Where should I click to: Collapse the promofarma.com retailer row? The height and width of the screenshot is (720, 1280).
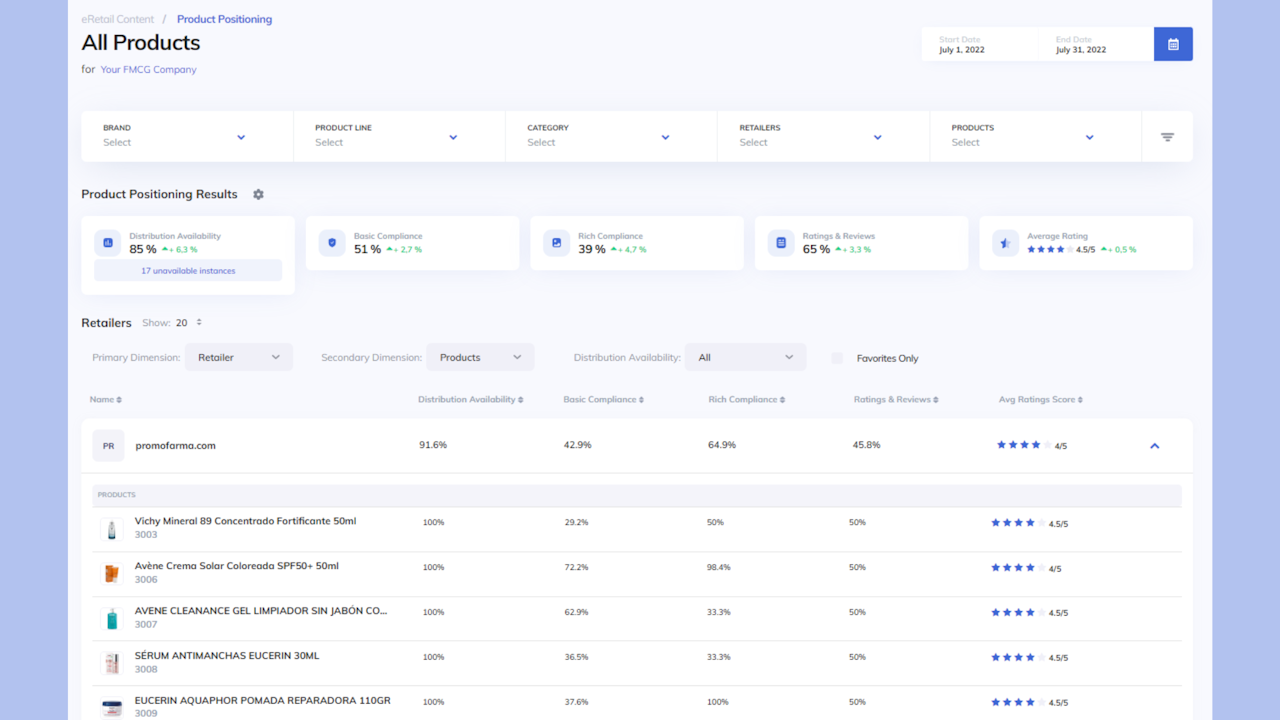(x=1154, y=446)
